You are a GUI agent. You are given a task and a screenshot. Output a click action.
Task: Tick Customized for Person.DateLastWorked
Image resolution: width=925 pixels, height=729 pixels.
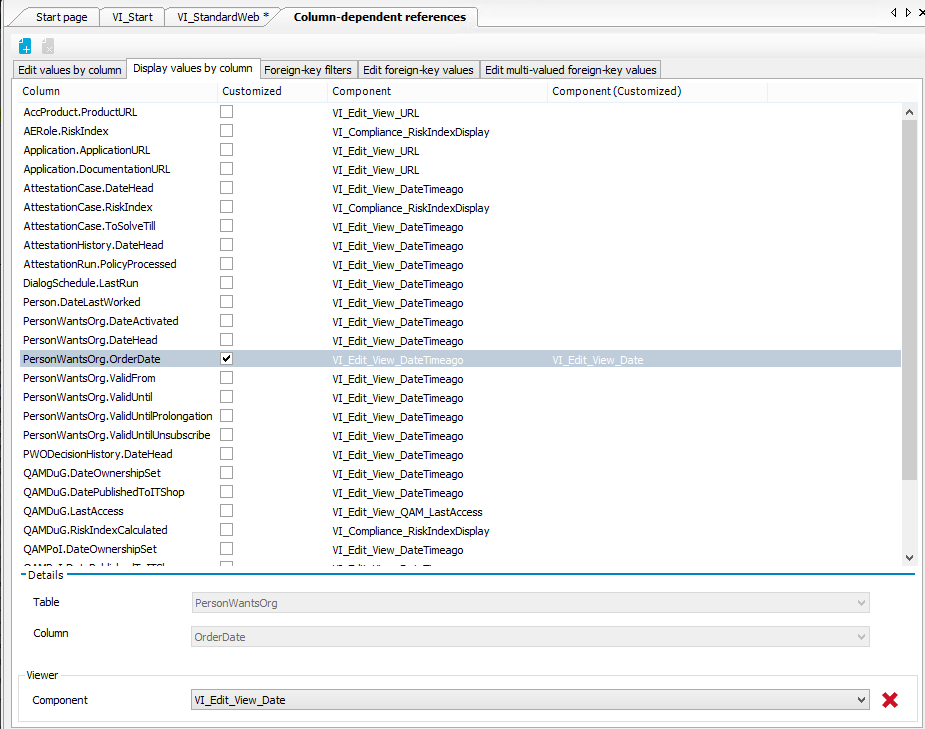(227, 302)
